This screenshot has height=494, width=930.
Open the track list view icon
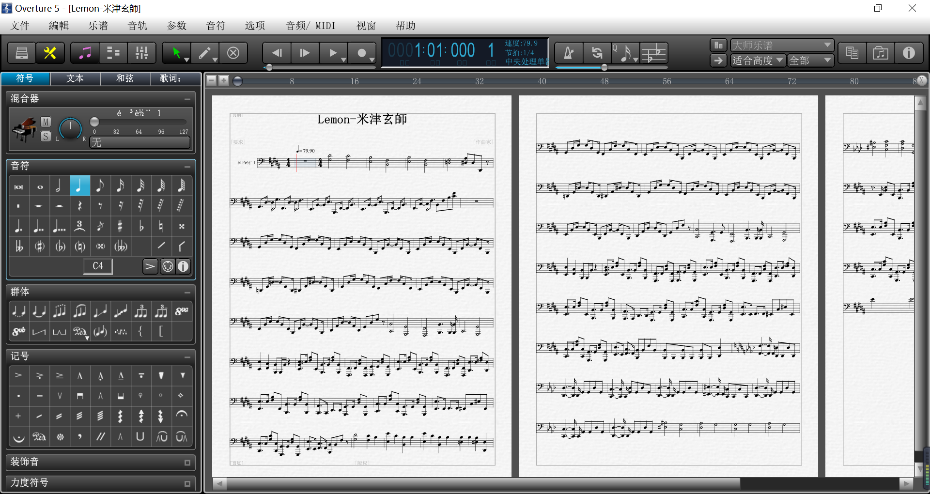pyautogui.click(x=113, y=53)
